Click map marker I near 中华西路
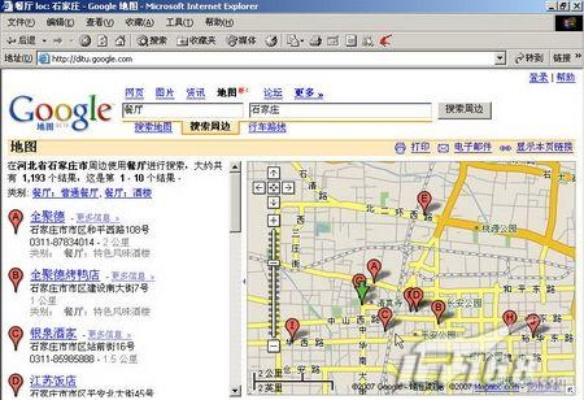 click(292, 328)
